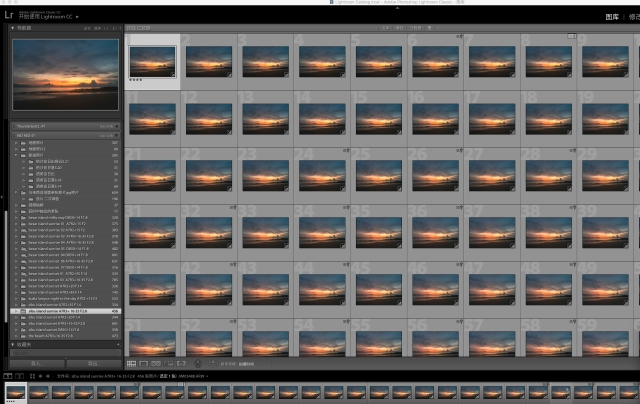Toggle the library filter lock icon

pos(572,35)
